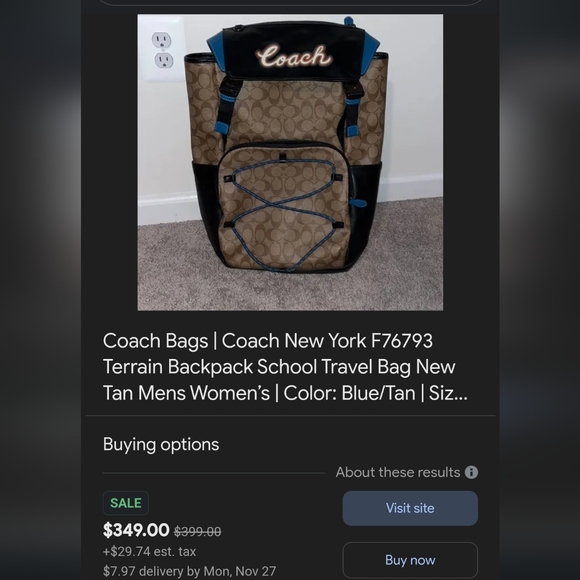The height and width of the screenshot is (580, 580).
Task: Select the $349.00 sale price
Action: (136, 530)
